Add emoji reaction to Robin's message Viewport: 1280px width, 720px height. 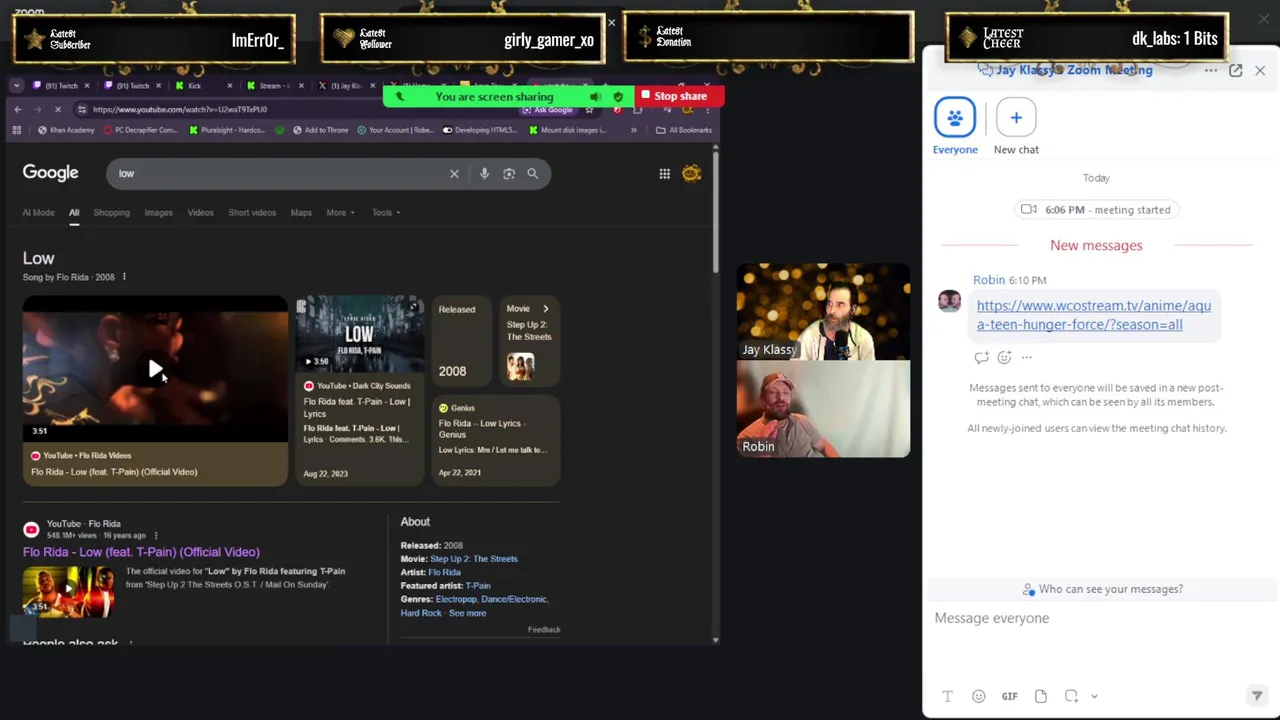[1004, 357]
